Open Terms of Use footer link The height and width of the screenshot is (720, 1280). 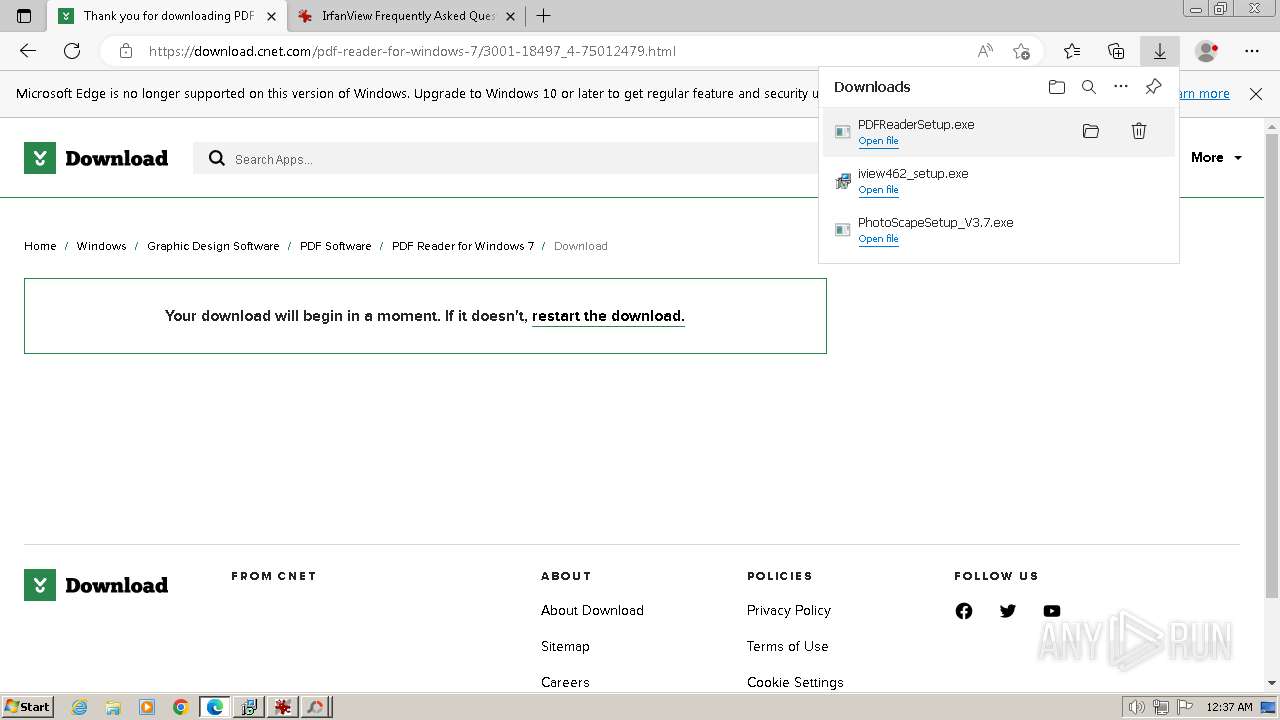[787, 647]
